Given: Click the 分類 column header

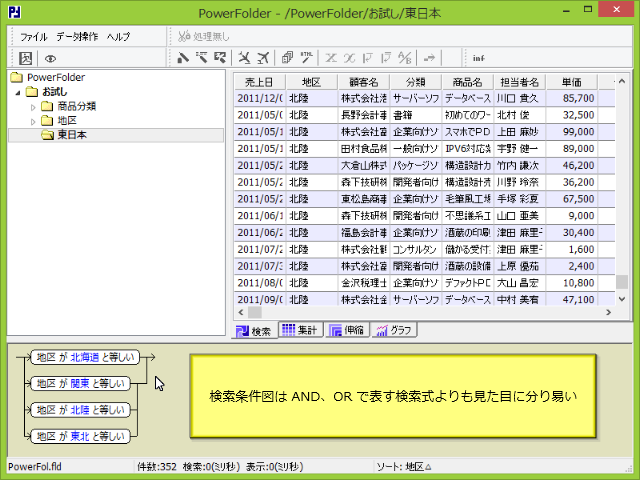Looking at the screenshot, I should [416, 82].
